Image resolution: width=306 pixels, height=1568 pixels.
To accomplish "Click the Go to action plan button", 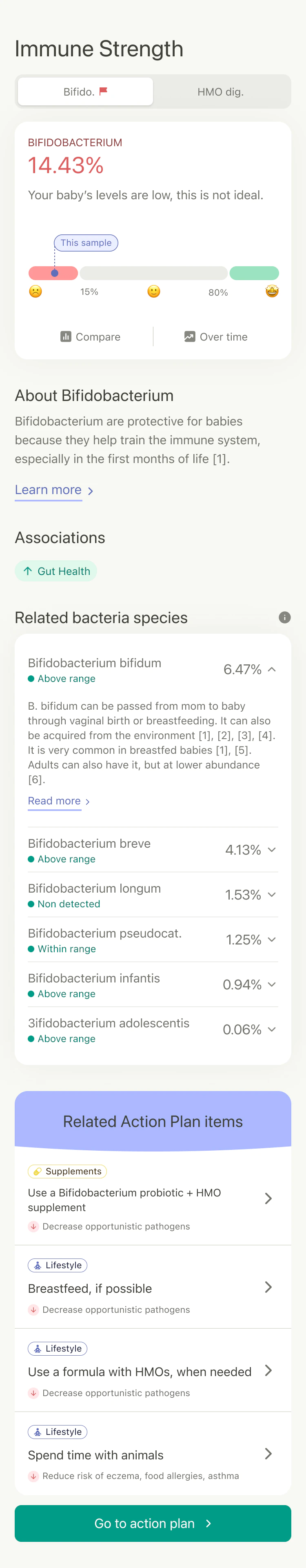I will pyautogui.click(x=153, y=1523).
